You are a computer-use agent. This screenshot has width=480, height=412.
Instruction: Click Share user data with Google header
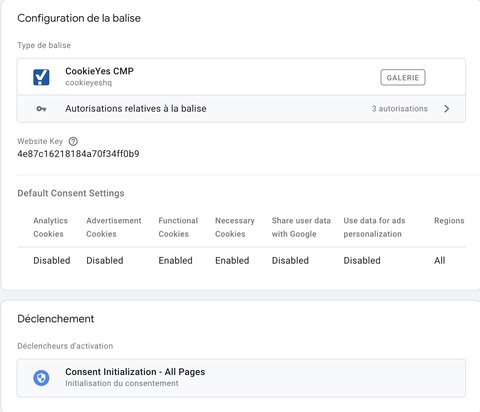tap(301, 227)
